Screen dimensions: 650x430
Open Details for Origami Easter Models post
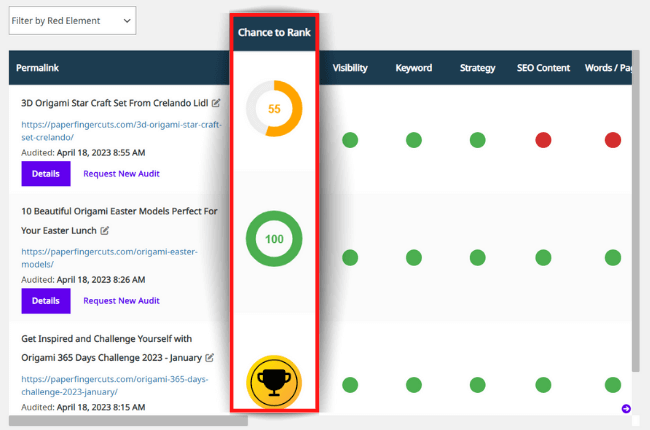point(45,300)
